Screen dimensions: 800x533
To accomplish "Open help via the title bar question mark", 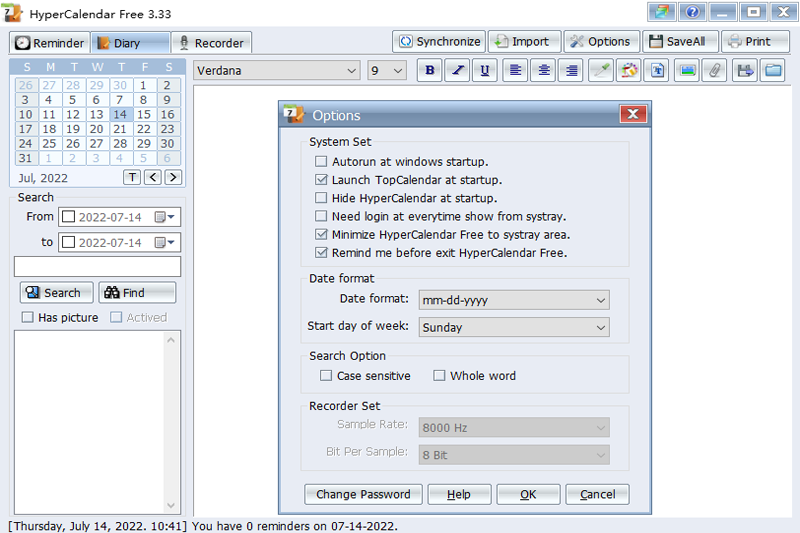I will click(x=692, y=12).
